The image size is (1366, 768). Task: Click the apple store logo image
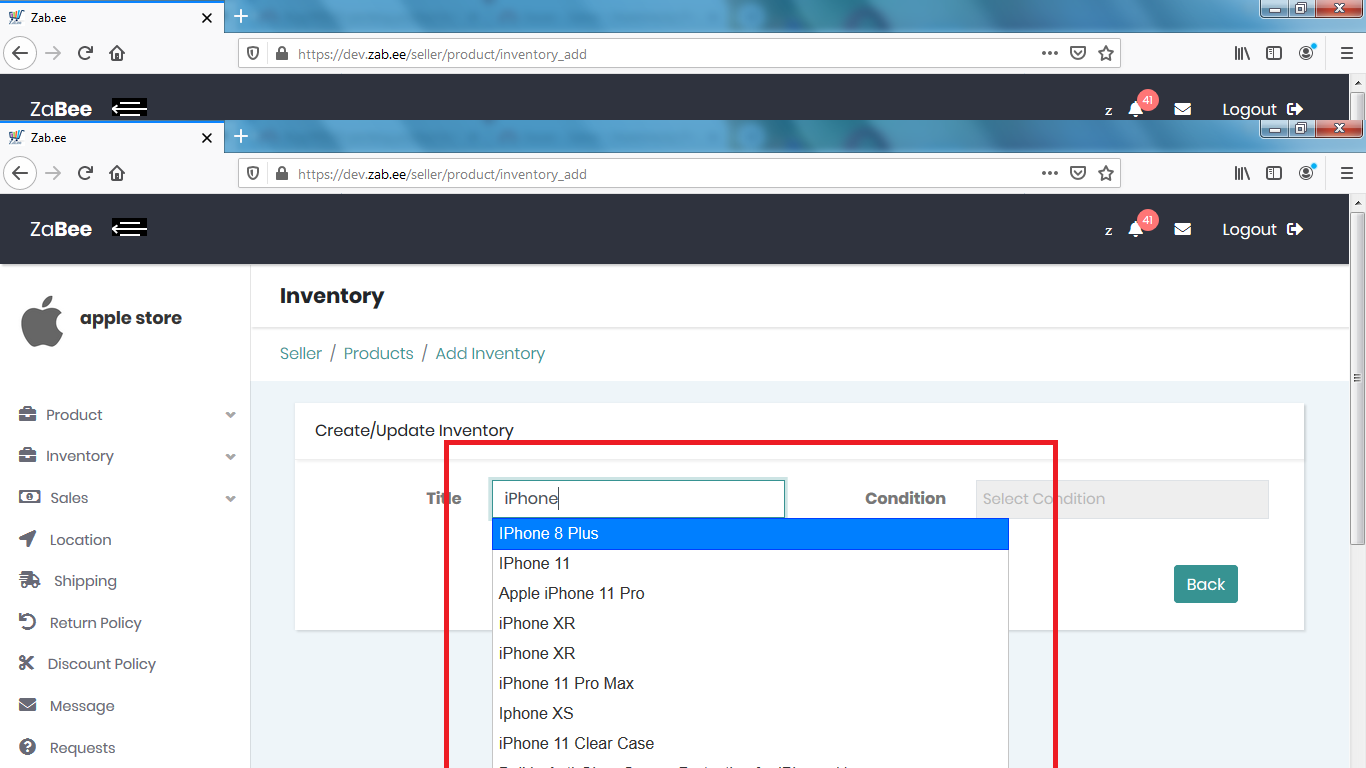[x=42, y=321]
